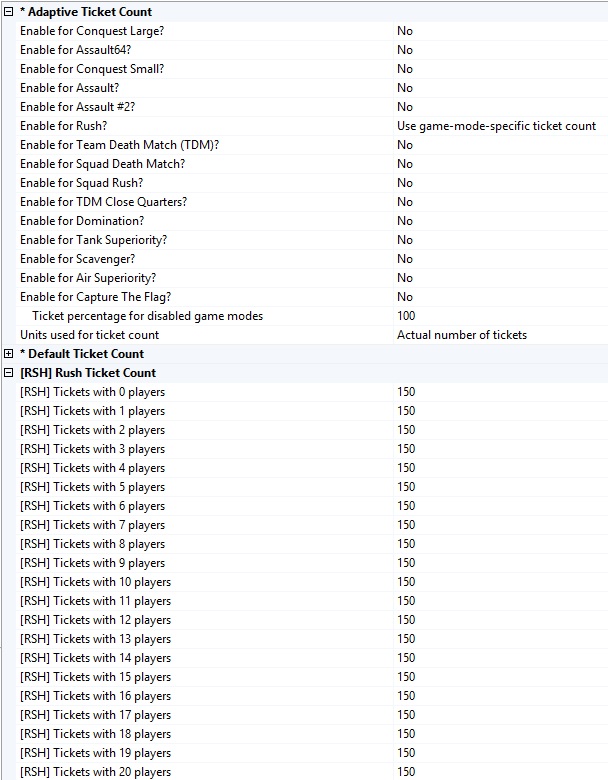
Task: Click the Enable for Squad Rush value
Action: [x=405, y=183]
